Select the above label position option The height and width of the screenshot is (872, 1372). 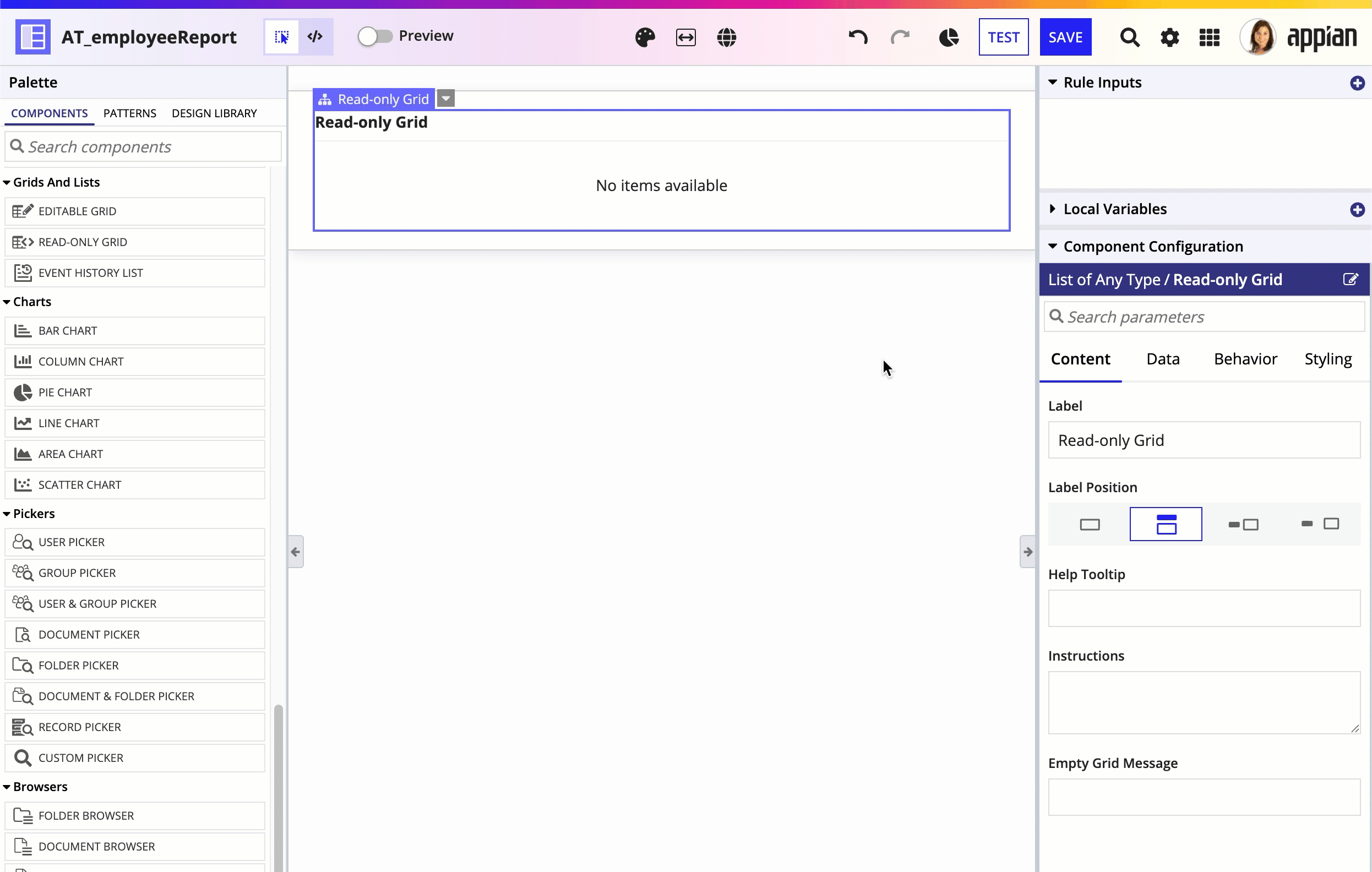tap(1166, 524)
